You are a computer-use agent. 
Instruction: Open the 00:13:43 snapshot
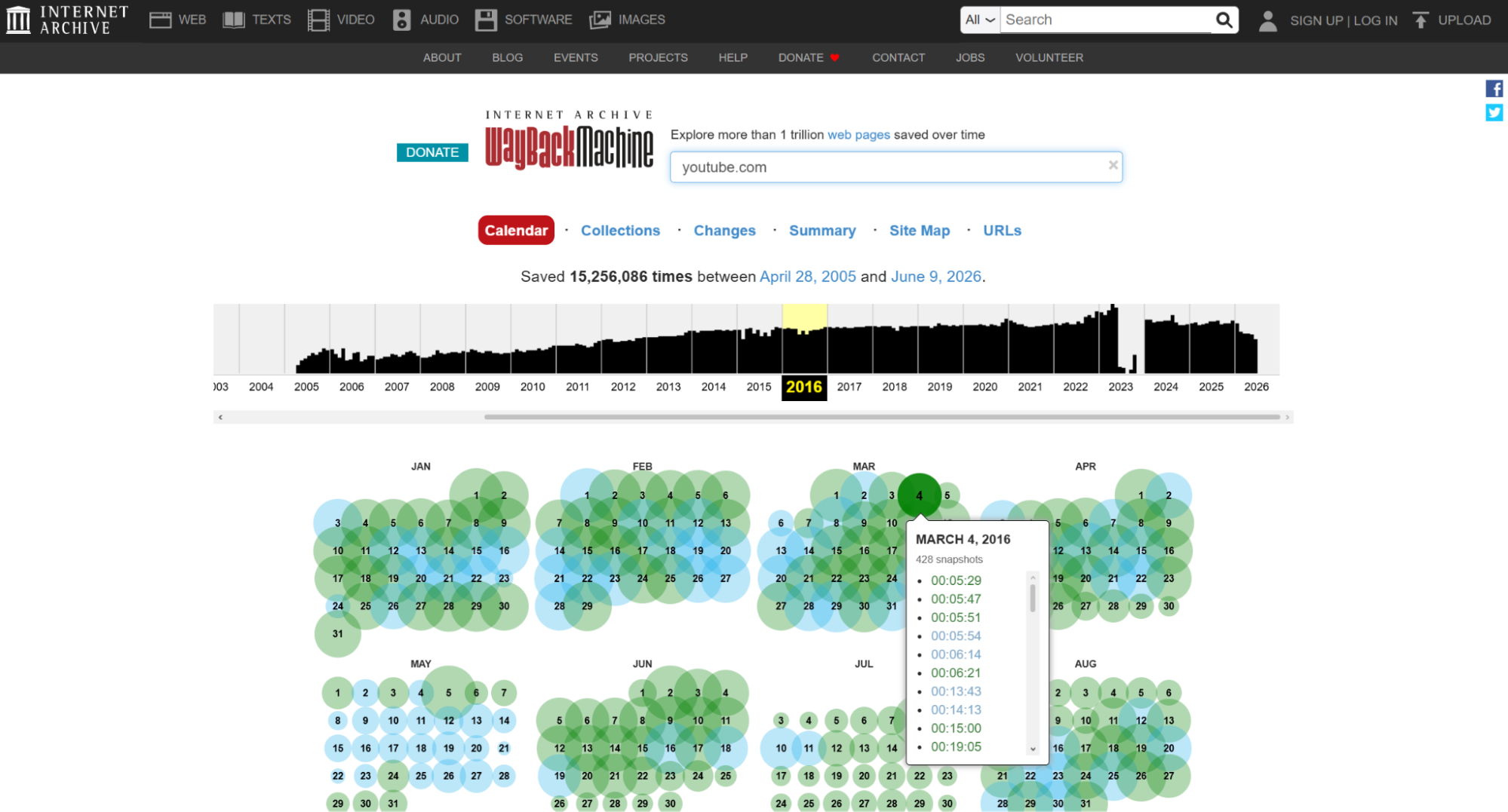(956, 691)
